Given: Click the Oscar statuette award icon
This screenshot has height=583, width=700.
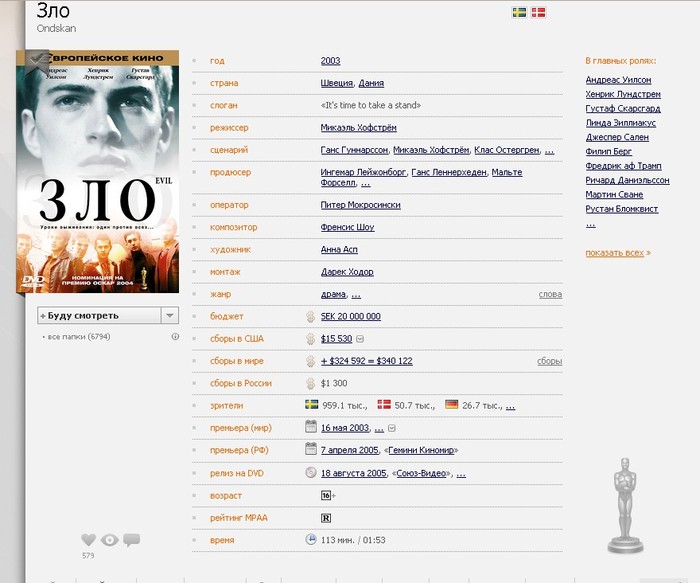Looking at the screenshot, I should point(625,505).
